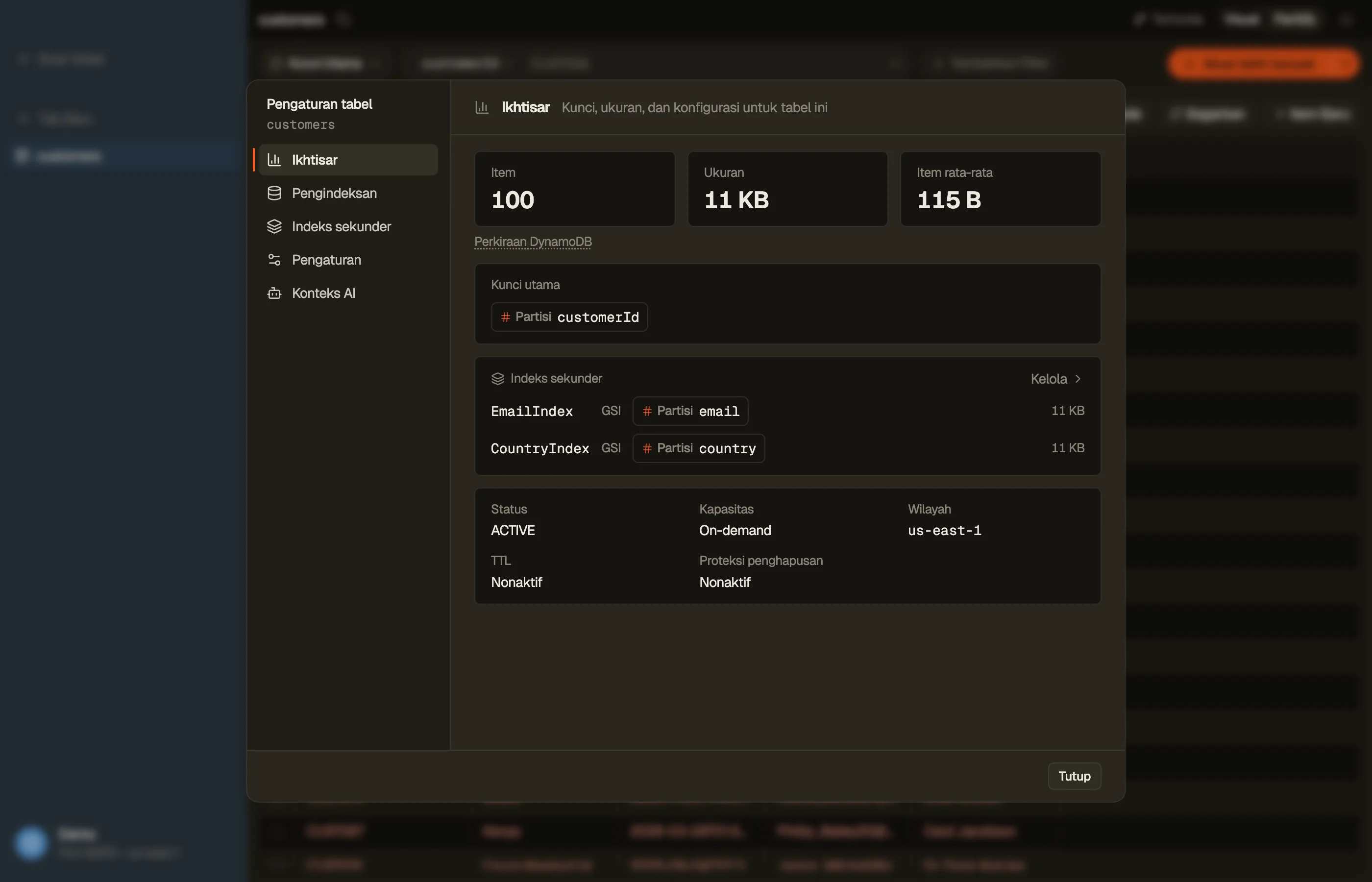Click the On-demand capacity value

[x=735, y=530]
